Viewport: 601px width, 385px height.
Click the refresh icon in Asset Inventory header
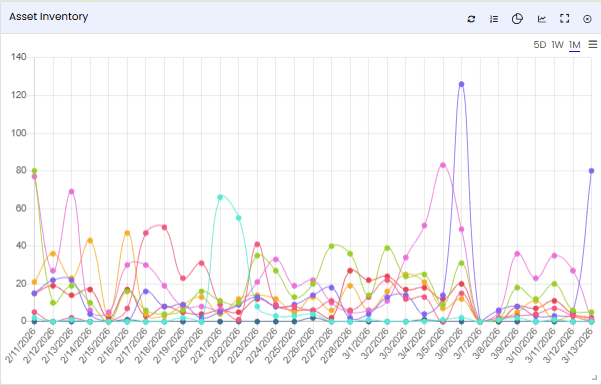point(471,19)
